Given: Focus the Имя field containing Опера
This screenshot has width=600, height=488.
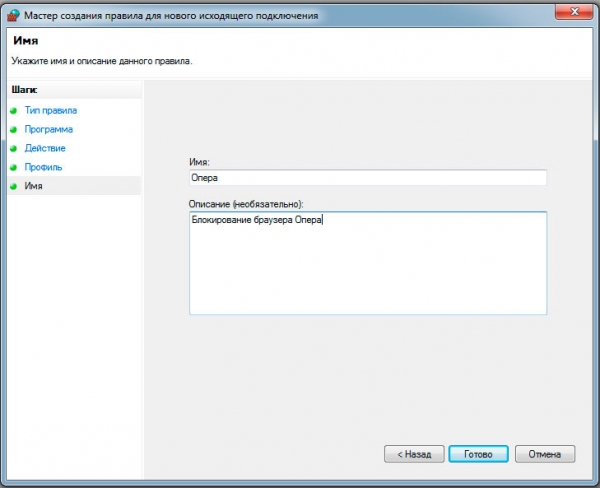Looking at the screenshot, I should (367, 178).
